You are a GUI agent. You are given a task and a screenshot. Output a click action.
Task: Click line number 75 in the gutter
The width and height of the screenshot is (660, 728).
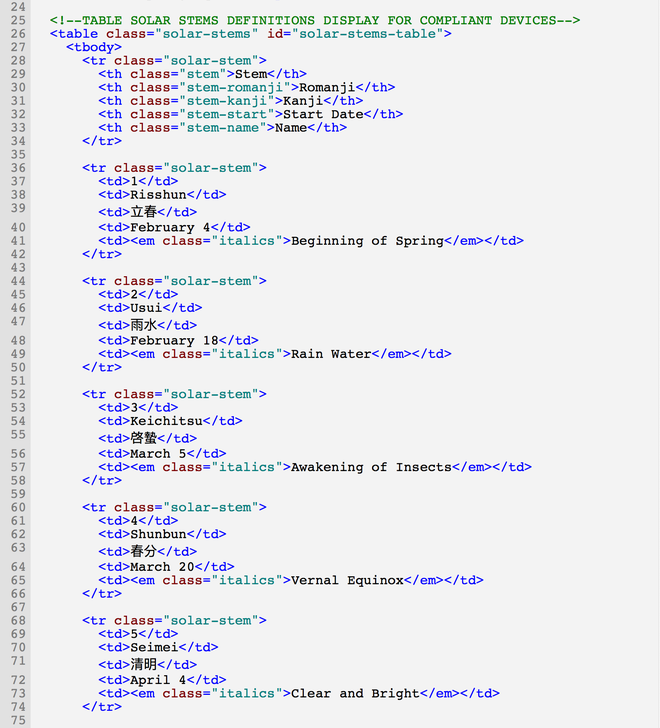18,721
